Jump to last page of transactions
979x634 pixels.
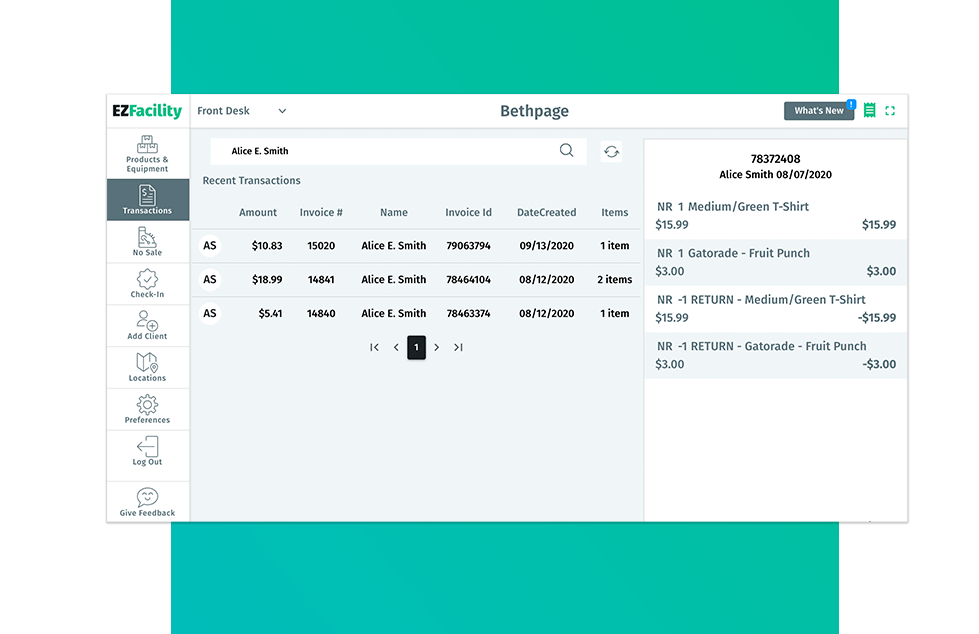point(458,348)
